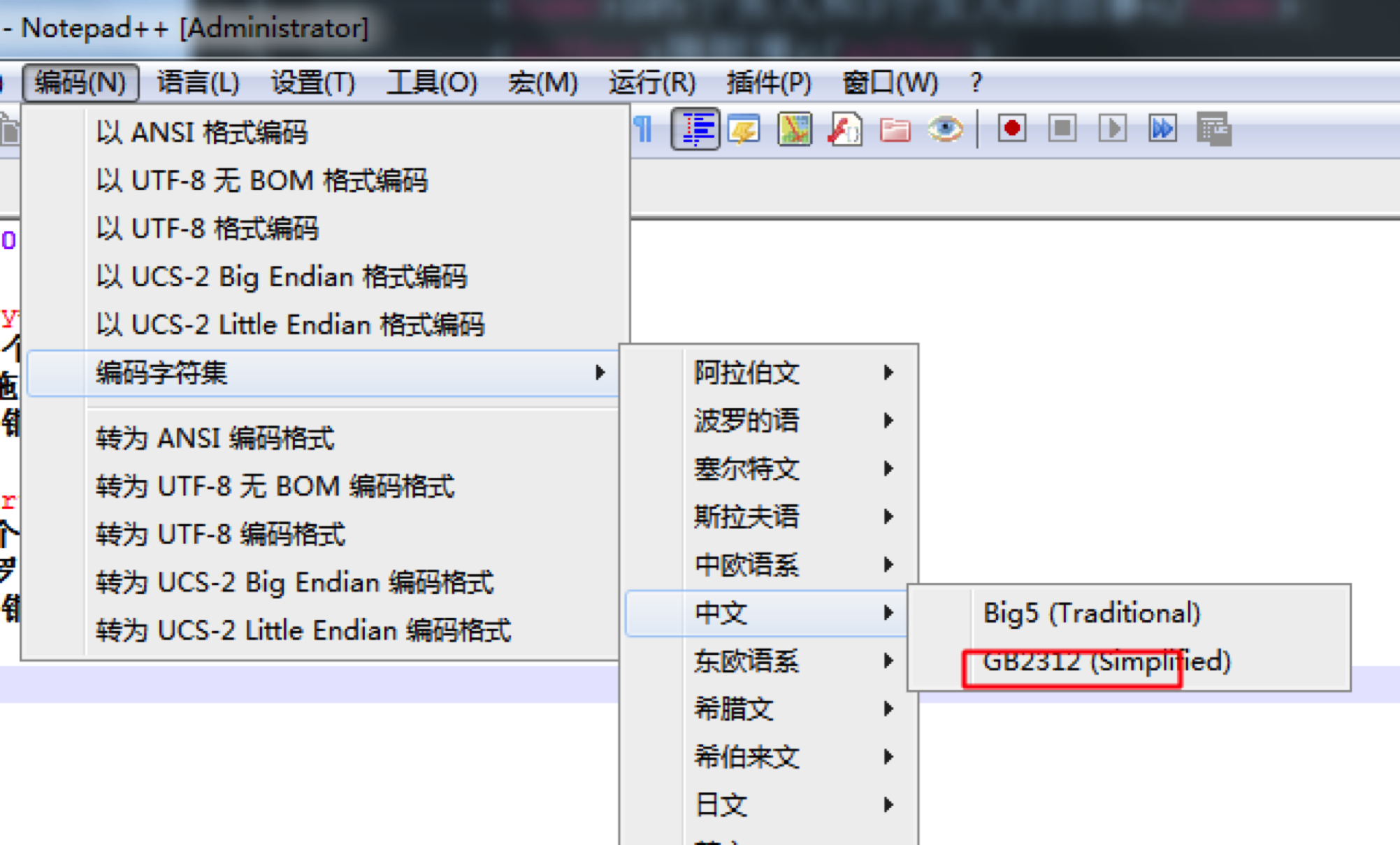The image size is (1400, 845).
Task: Expand the 阿拉伯文 charset submenu
Action: (x=770, y=373)
